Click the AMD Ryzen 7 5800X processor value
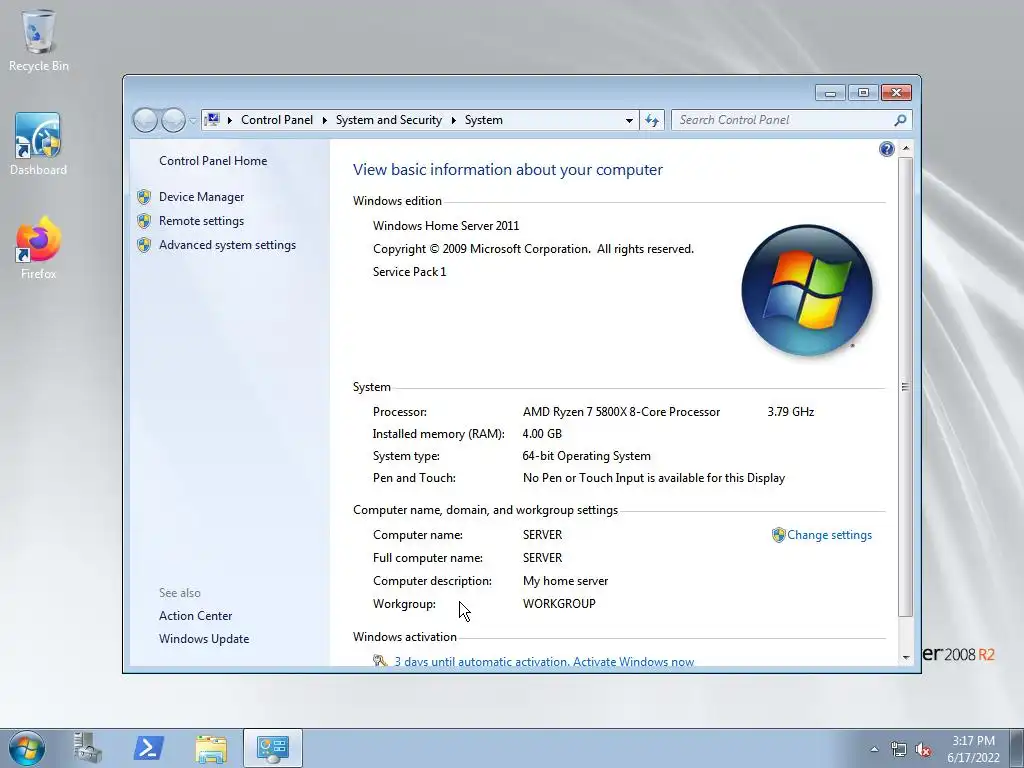 pyautogui.click(x=621, y=412)
